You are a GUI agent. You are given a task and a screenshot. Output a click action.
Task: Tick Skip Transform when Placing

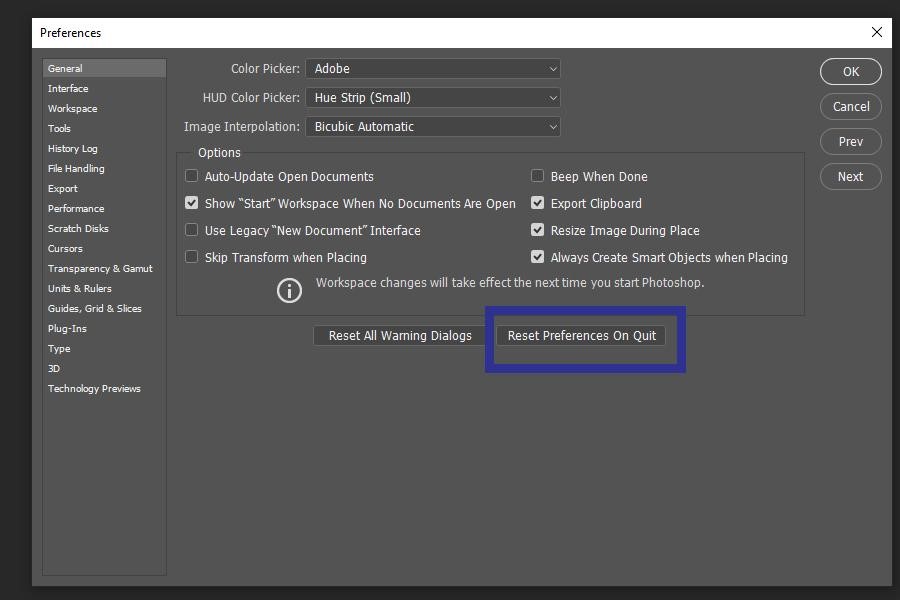[x=191, y=257]
